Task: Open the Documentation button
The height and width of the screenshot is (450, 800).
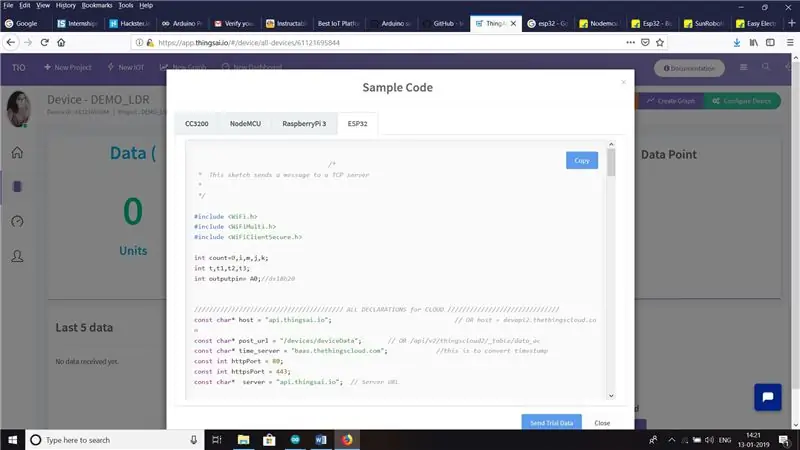Action: click(x=689, y=68)
